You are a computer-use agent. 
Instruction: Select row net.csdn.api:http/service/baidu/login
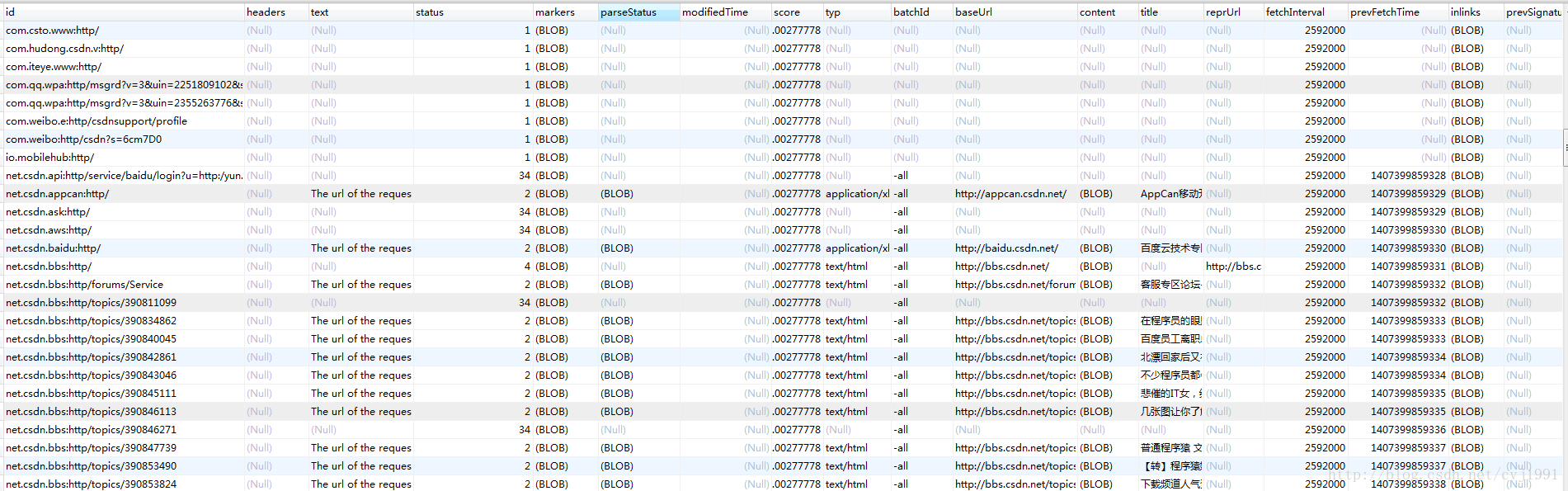(123, 176)
